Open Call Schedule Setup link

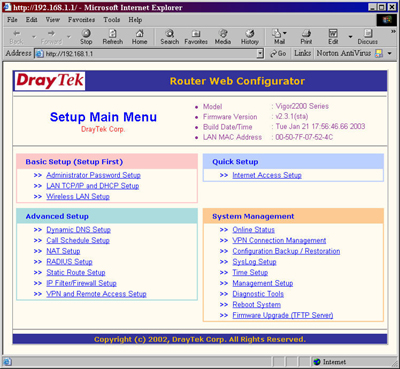[x=78, y=240]
